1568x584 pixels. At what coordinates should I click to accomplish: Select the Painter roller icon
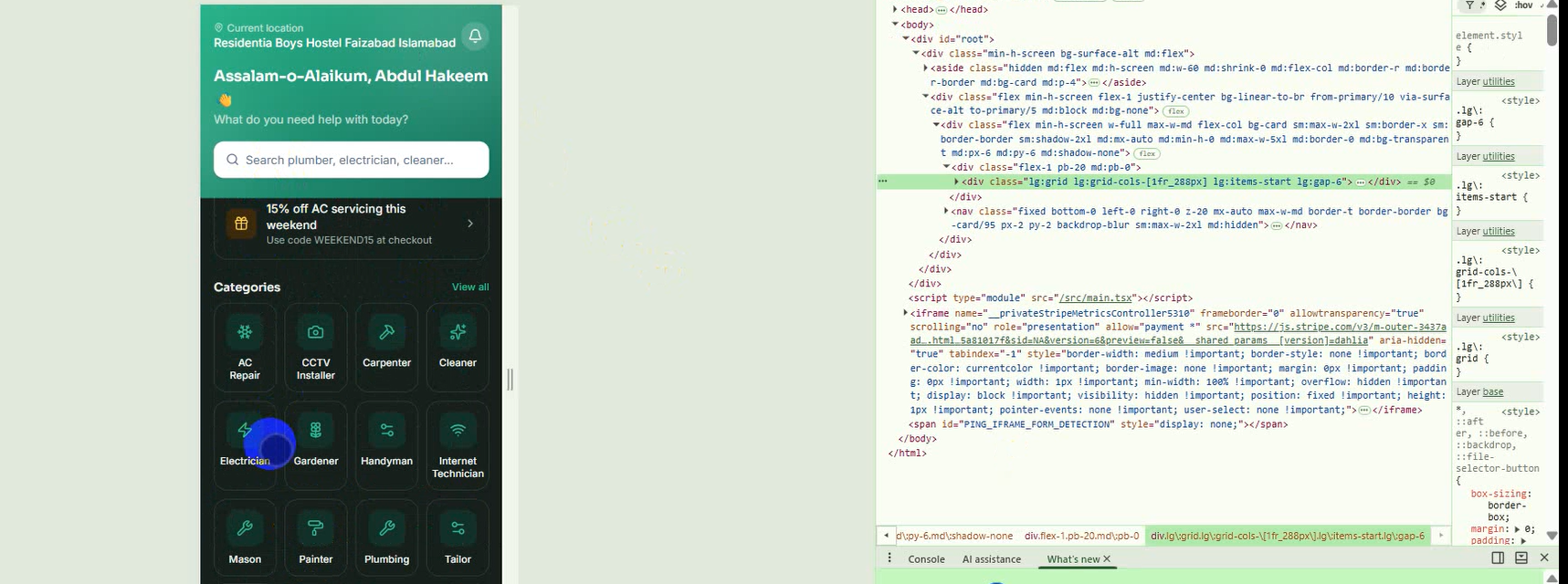[316, 527]
